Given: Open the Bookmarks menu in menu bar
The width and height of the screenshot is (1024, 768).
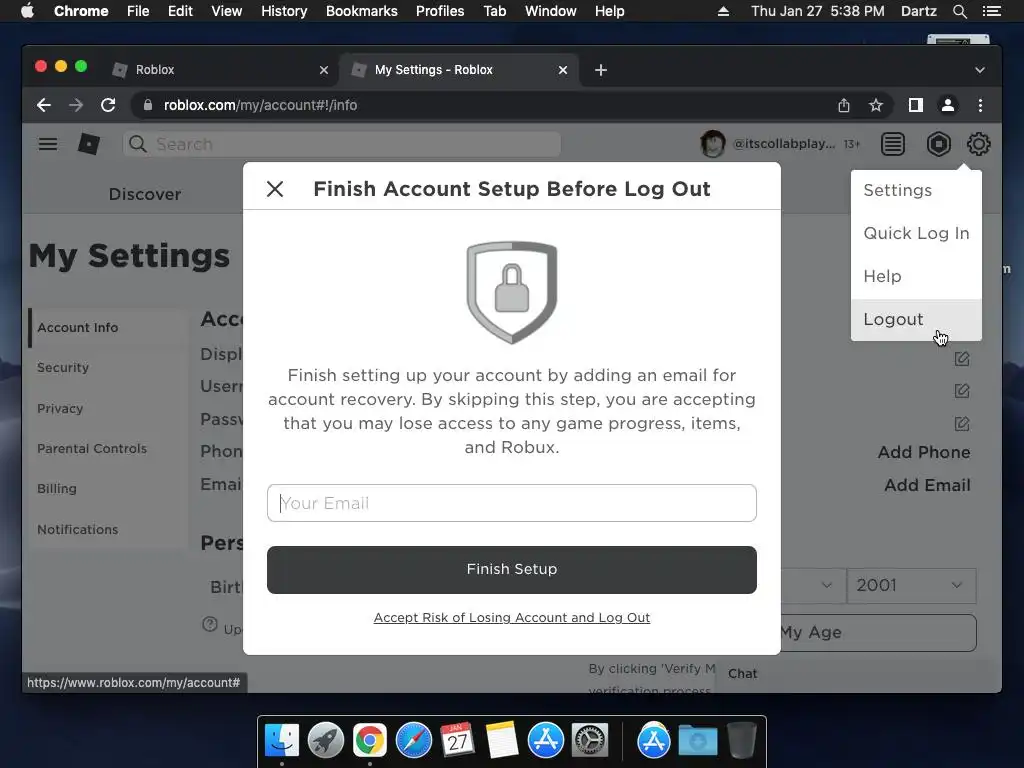Looking at the screenshot, I should click(x=361, y=11).
